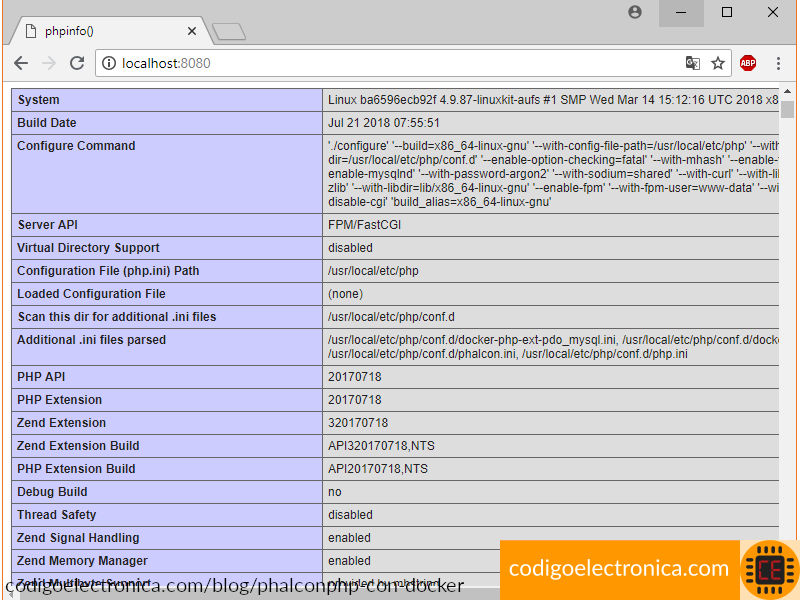This screenshot has height=600, width=800.
Task: Click 'Additional .ini files parsed' label
Action: [91, 340]
